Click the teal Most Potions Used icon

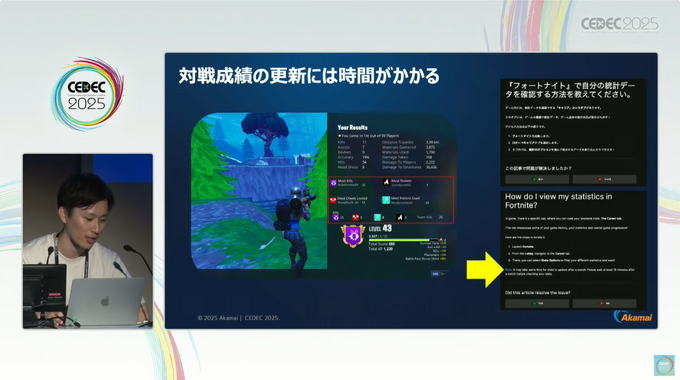386,200
